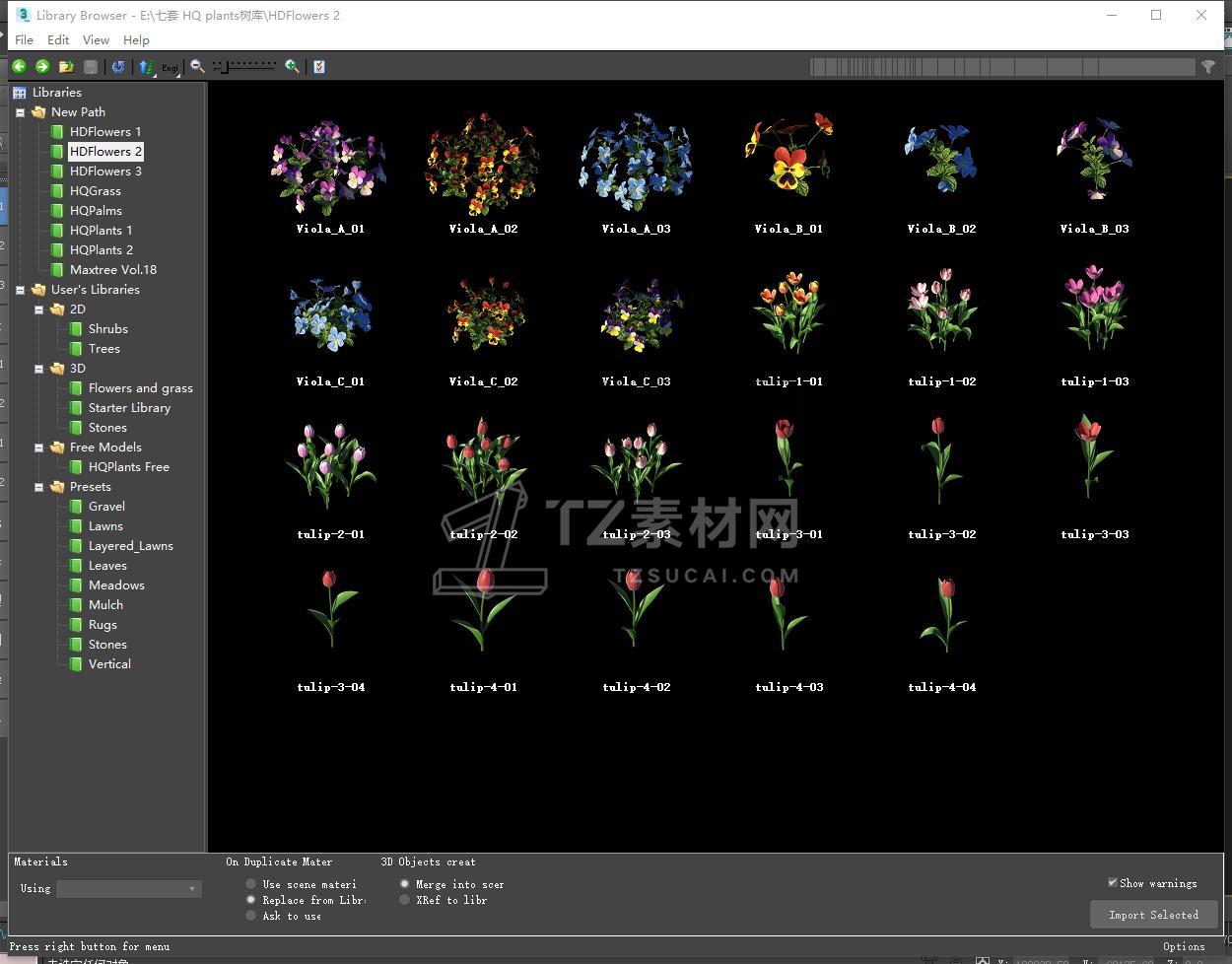Click the filter funnel icon
The width and height of the screenshot is (1232, 964).
pos(1208,66)
